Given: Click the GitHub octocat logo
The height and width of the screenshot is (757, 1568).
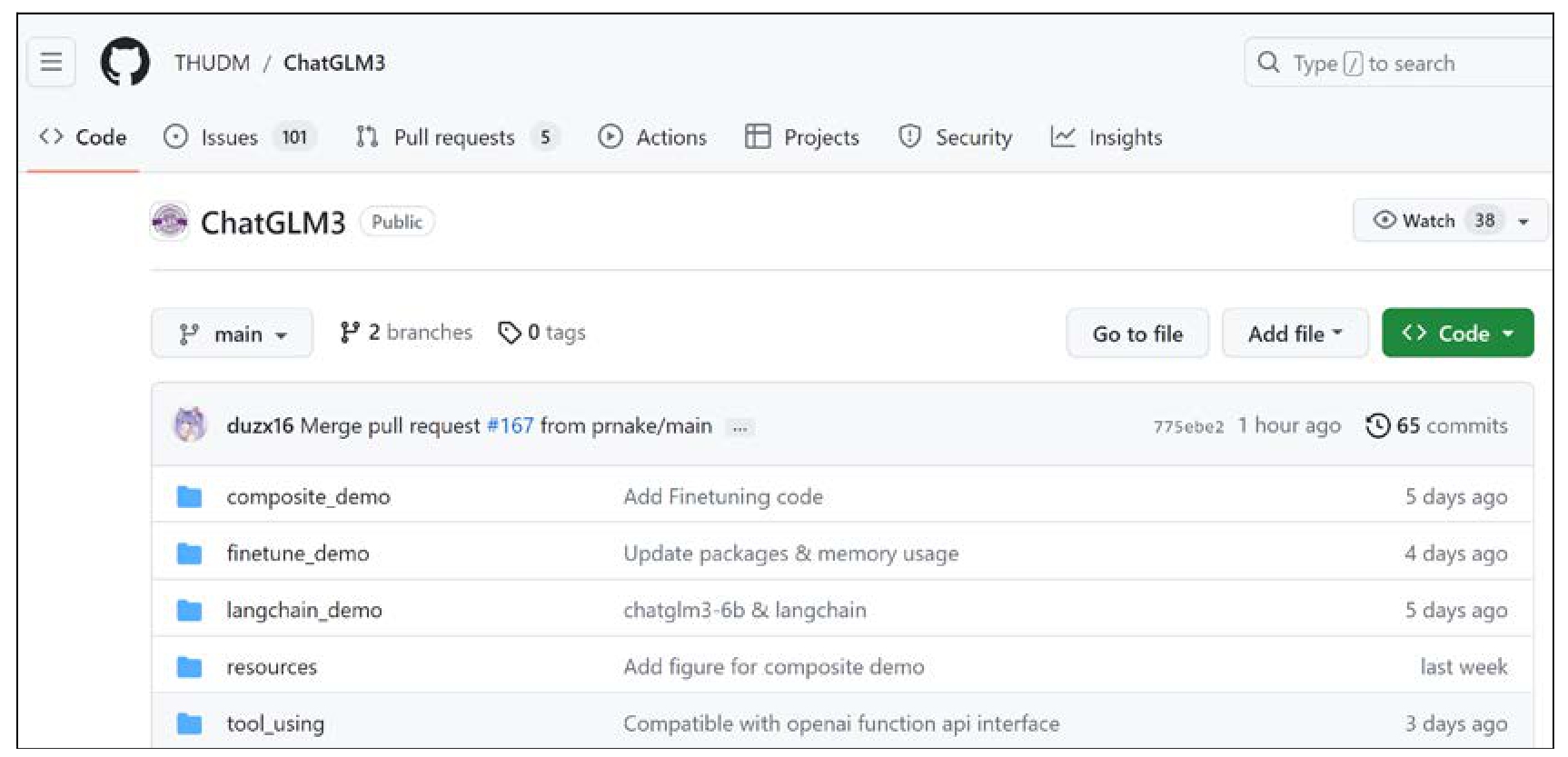Looking at the screenshot, I should (x=124, y=62).
